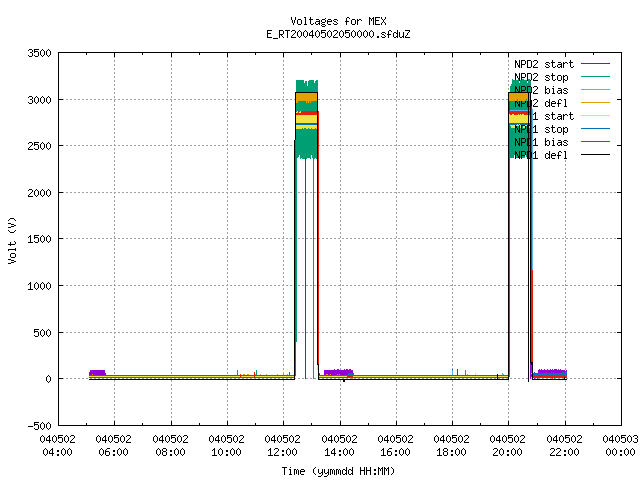640x480 pixels.
Task: Click the 2500 y-axis tick label
Action: coord(39,146)
